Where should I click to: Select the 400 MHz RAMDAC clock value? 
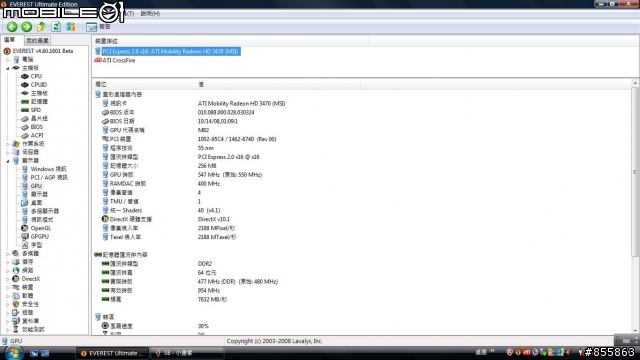[209, 184]
